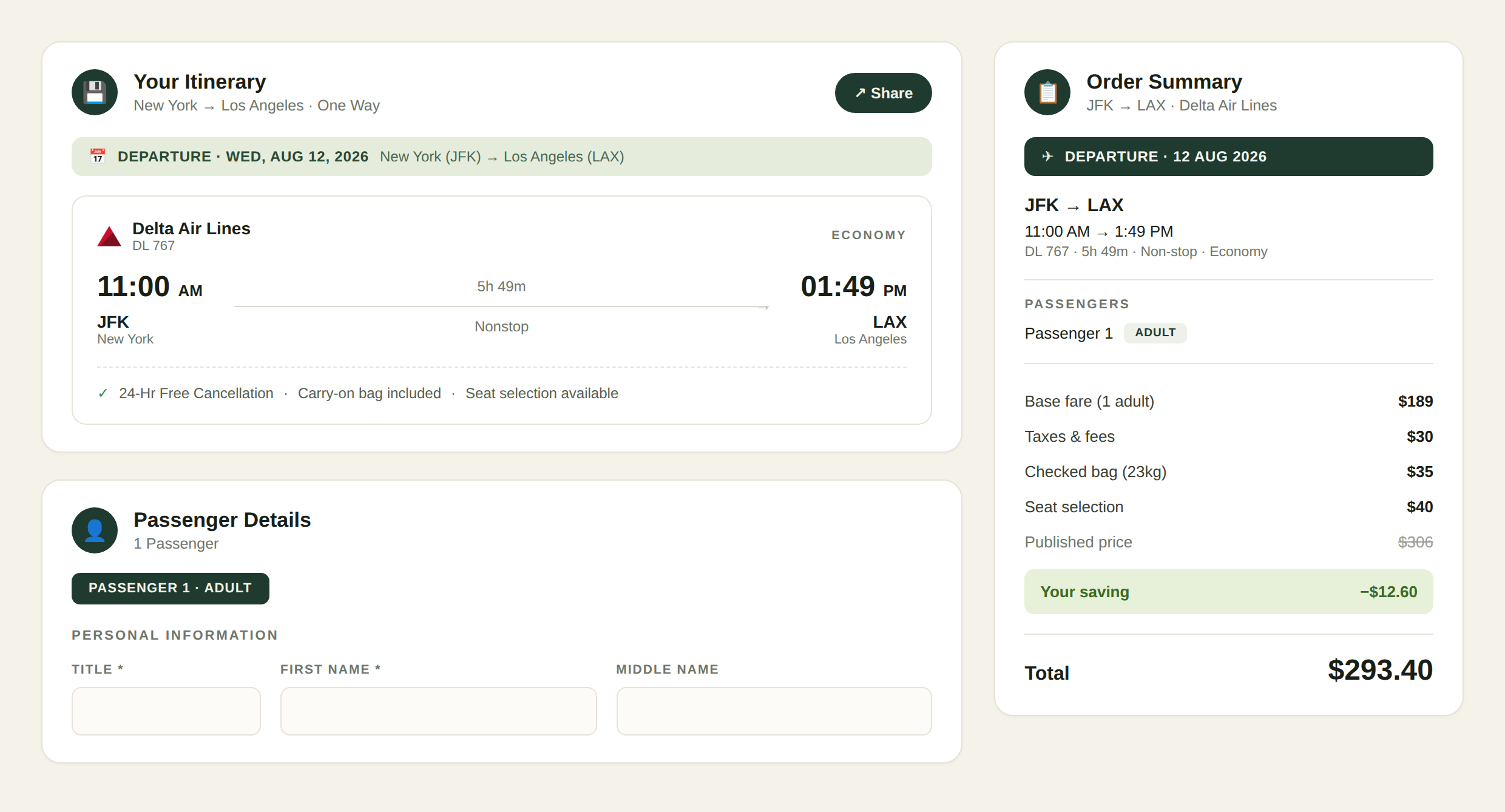Click the 'Taxes & fees' label
This screenshot has width=1505, height=812.
pyautogui.click(x=1069, y=436)
